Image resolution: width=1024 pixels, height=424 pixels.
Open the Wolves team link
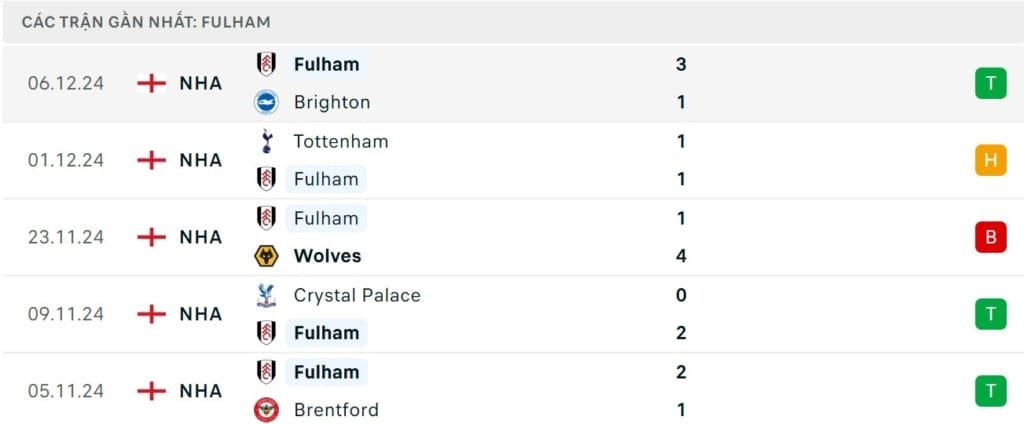[327, 256]
